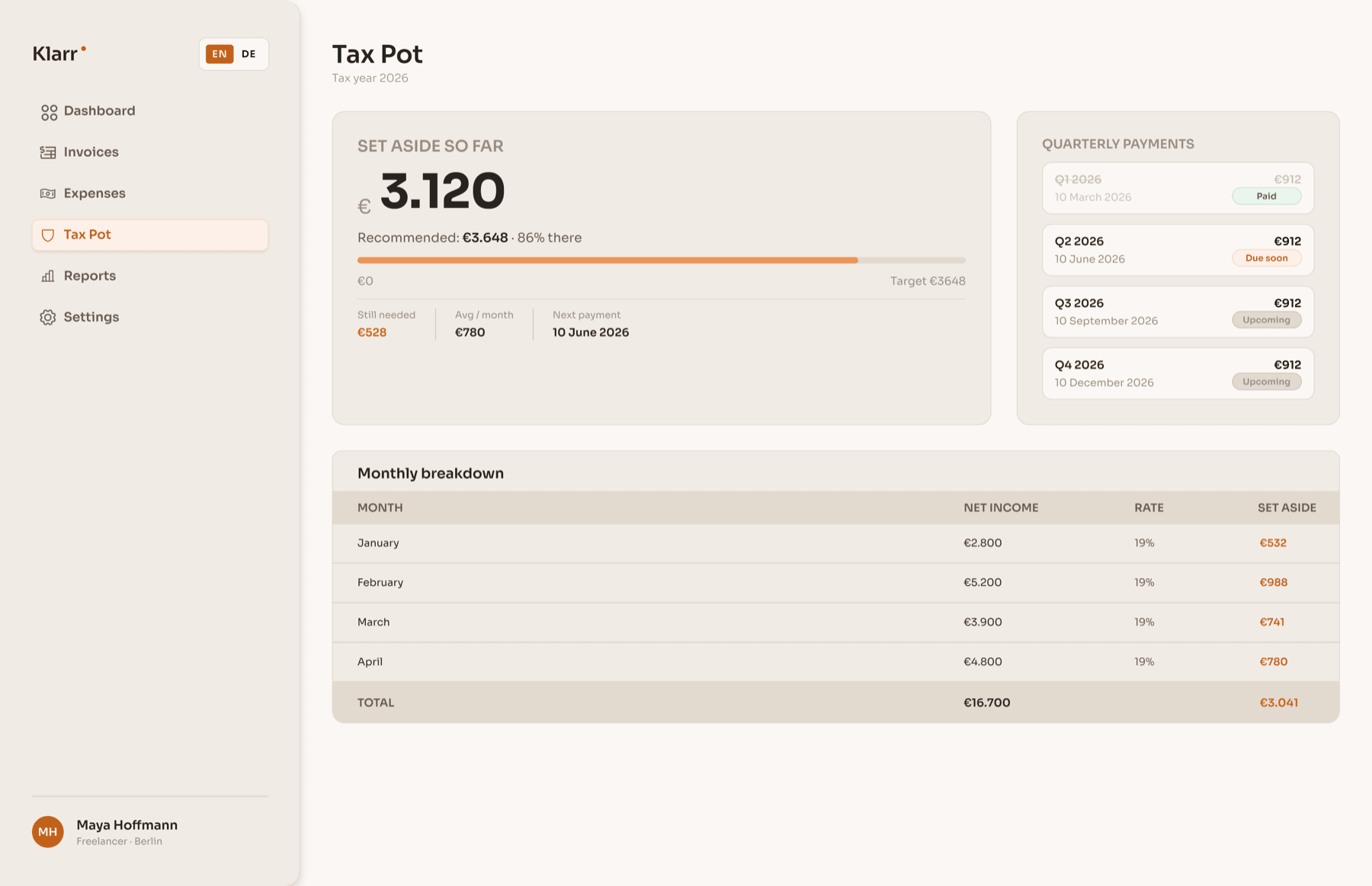The image size is (1372, 886).
Task: Click April net income €4.800
Action: pyautogui.click(x=983, y=661)
